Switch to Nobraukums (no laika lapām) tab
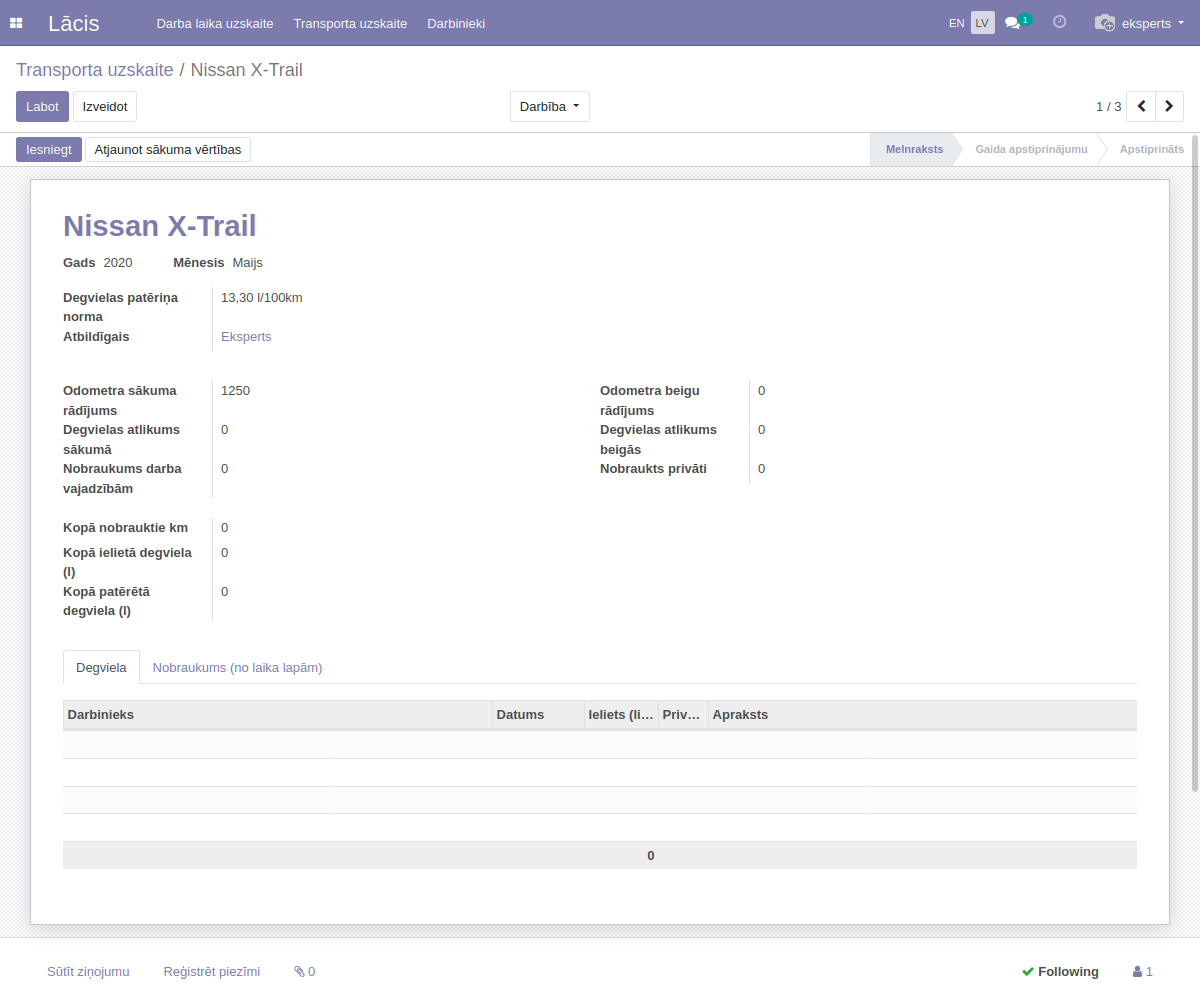The height and width of the screenshot is (1000, 1200). (237, 667)
